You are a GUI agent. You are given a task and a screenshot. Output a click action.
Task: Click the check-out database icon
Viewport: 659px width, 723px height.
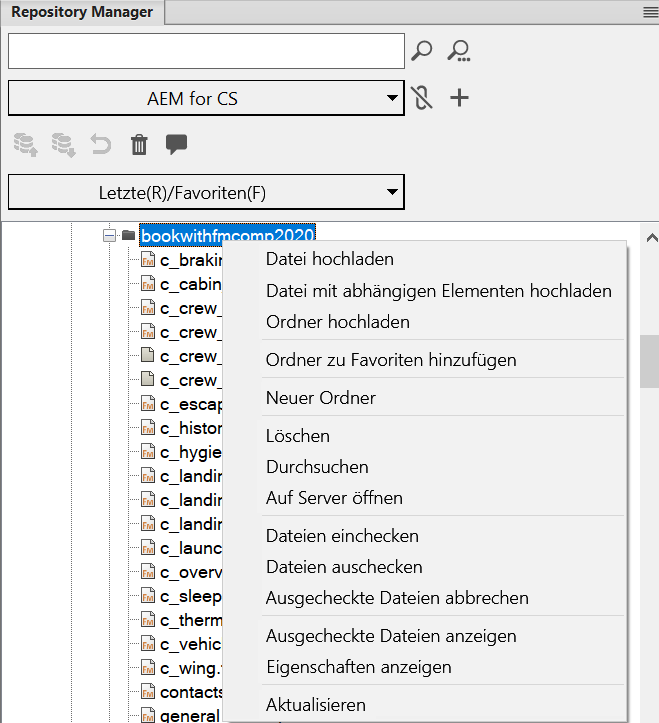pos(63,145)
